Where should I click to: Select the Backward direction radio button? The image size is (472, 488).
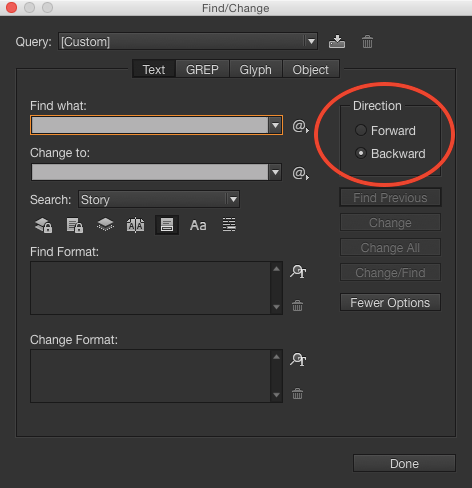click(x=361, y=153)
